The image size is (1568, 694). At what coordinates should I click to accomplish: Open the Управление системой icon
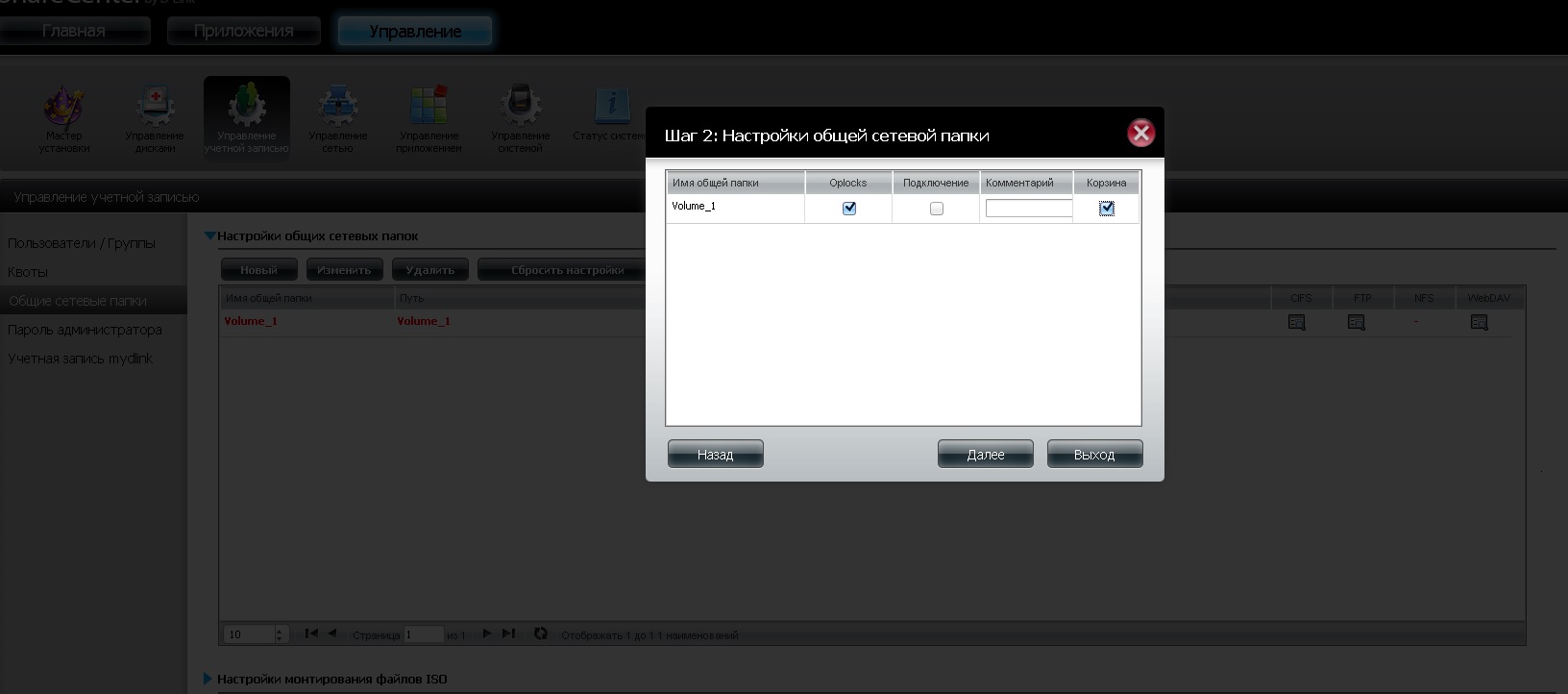[521, 118]
